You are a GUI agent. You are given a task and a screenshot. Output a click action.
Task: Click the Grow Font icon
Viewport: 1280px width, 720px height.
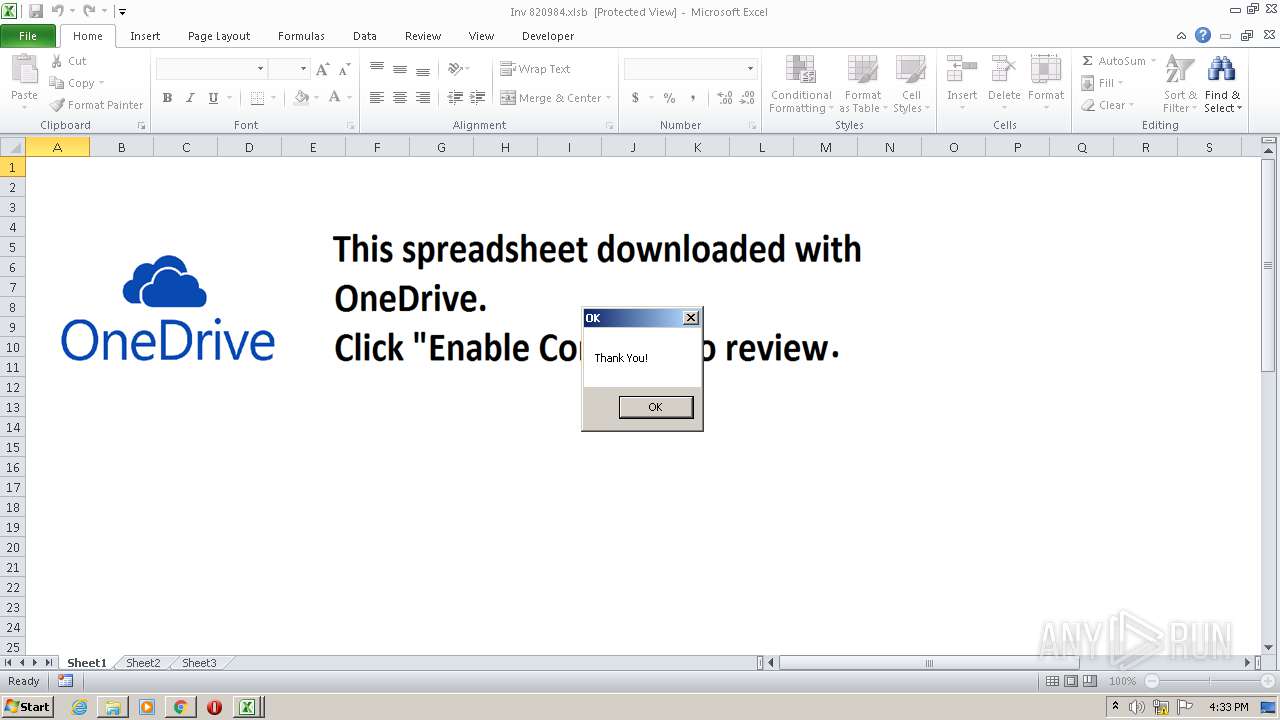[x=322, y=69]
